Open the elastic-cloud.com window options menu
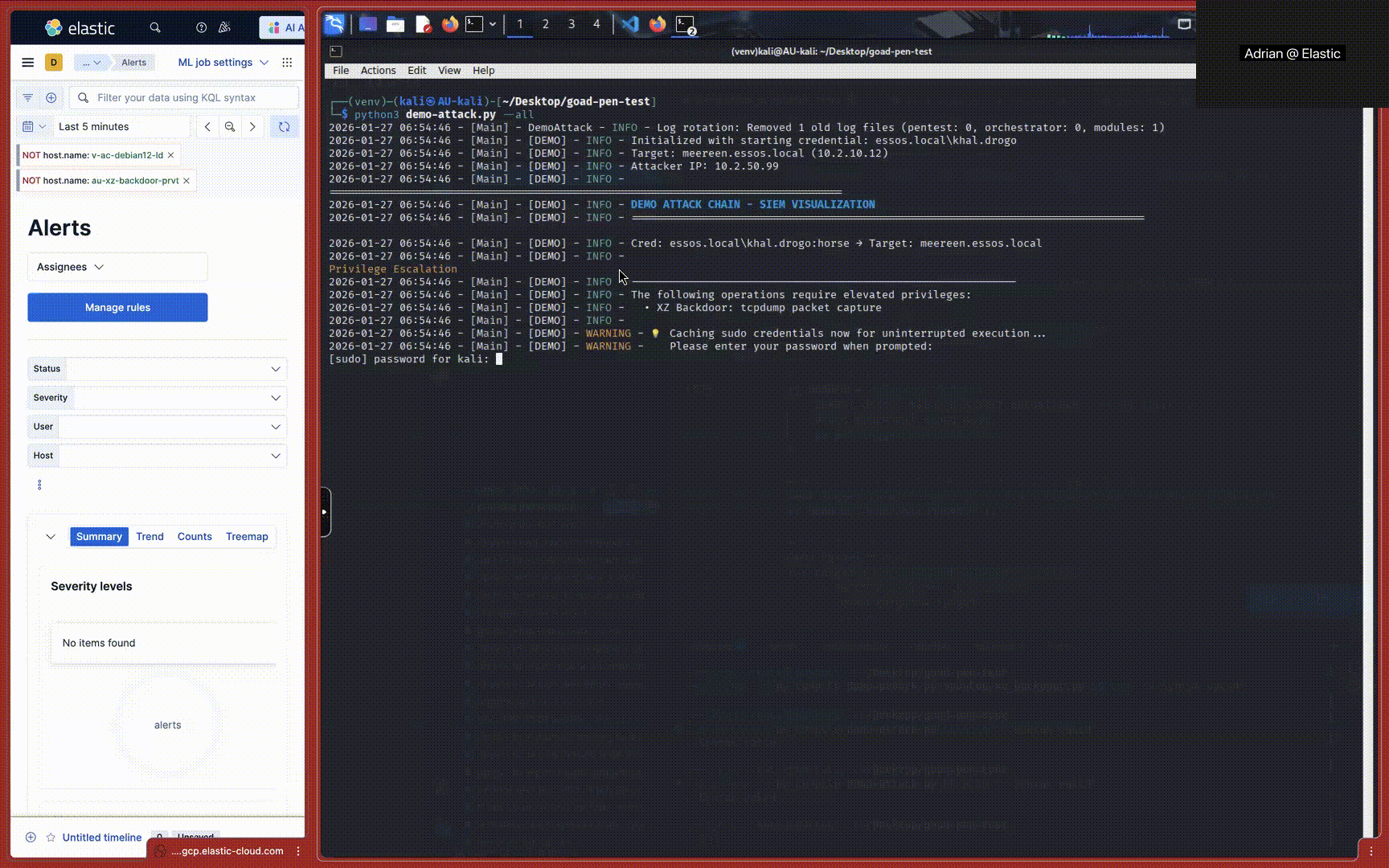Viewport: 1389px width, 868px height. click(298, 851)
